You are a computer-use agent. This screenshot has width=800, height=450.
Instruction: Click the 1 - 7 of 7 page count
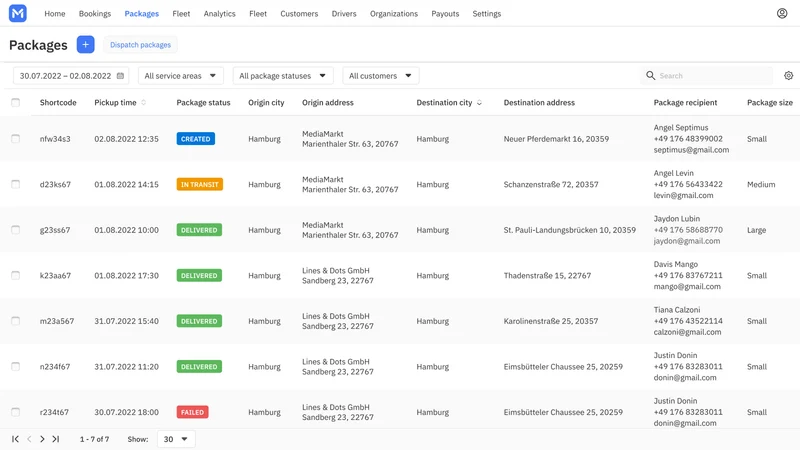tap(94, 439)
